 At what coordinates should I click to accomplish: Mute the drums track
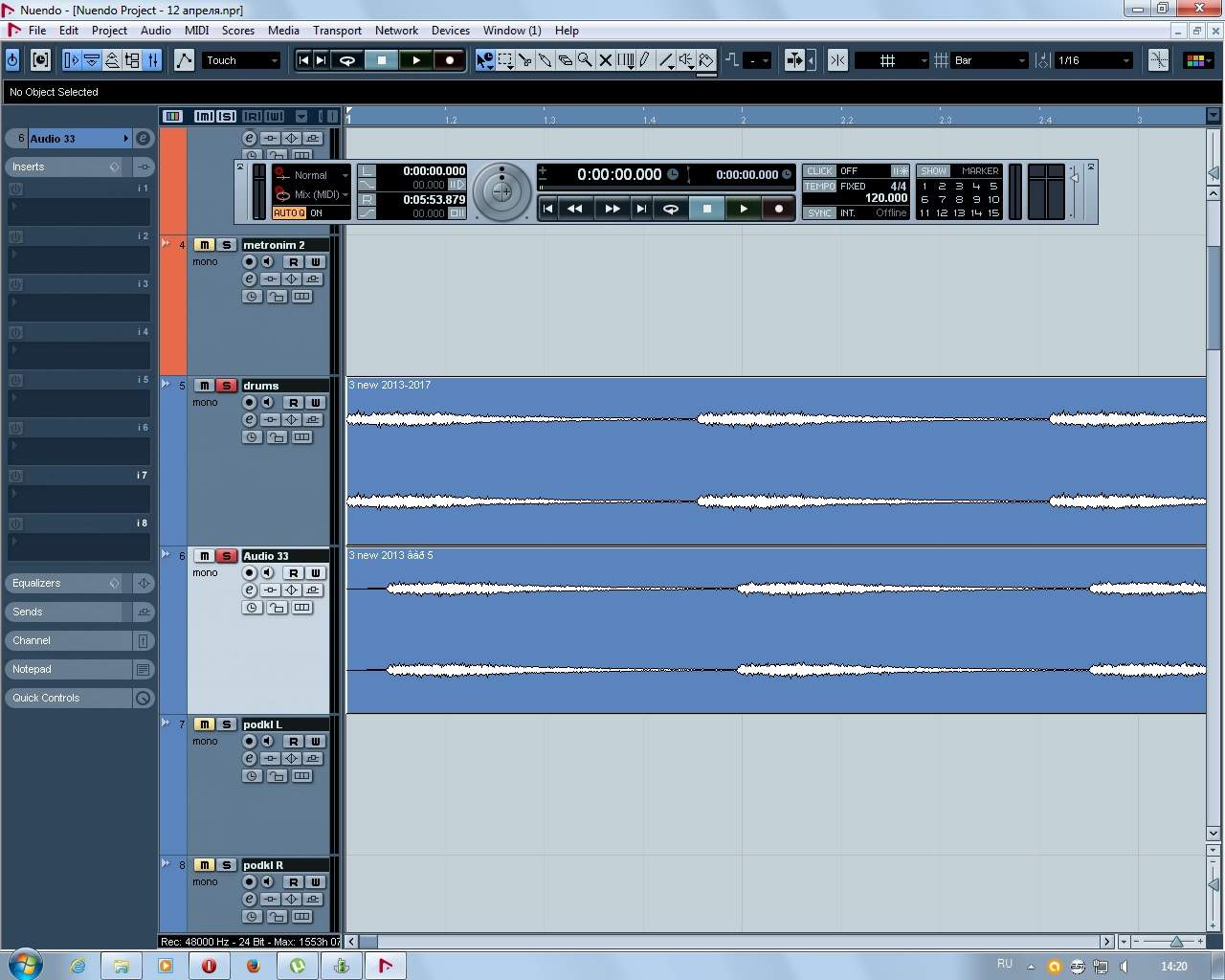tap(204, 386)
